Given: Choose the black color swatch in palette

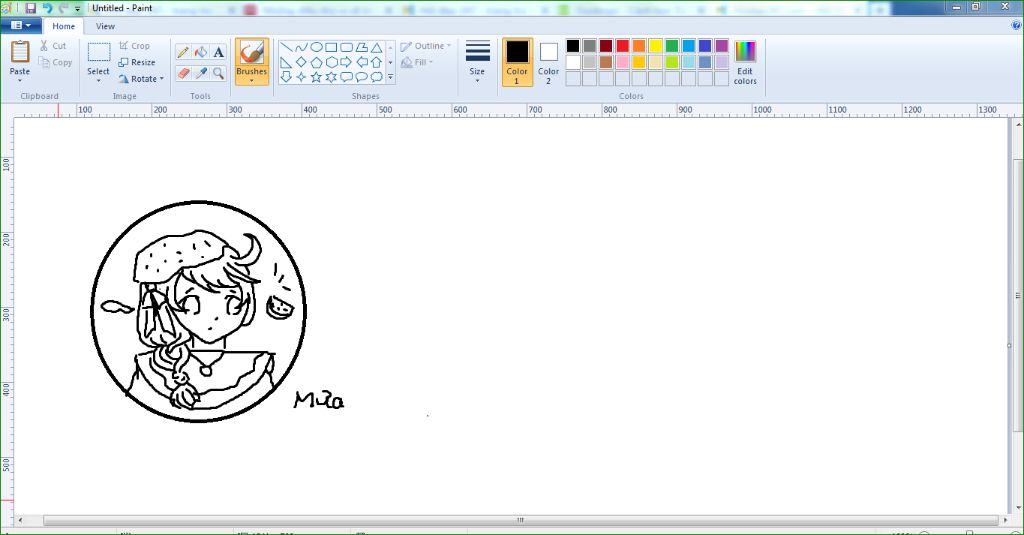Looking at the screenshot, I should pos(573,46).
